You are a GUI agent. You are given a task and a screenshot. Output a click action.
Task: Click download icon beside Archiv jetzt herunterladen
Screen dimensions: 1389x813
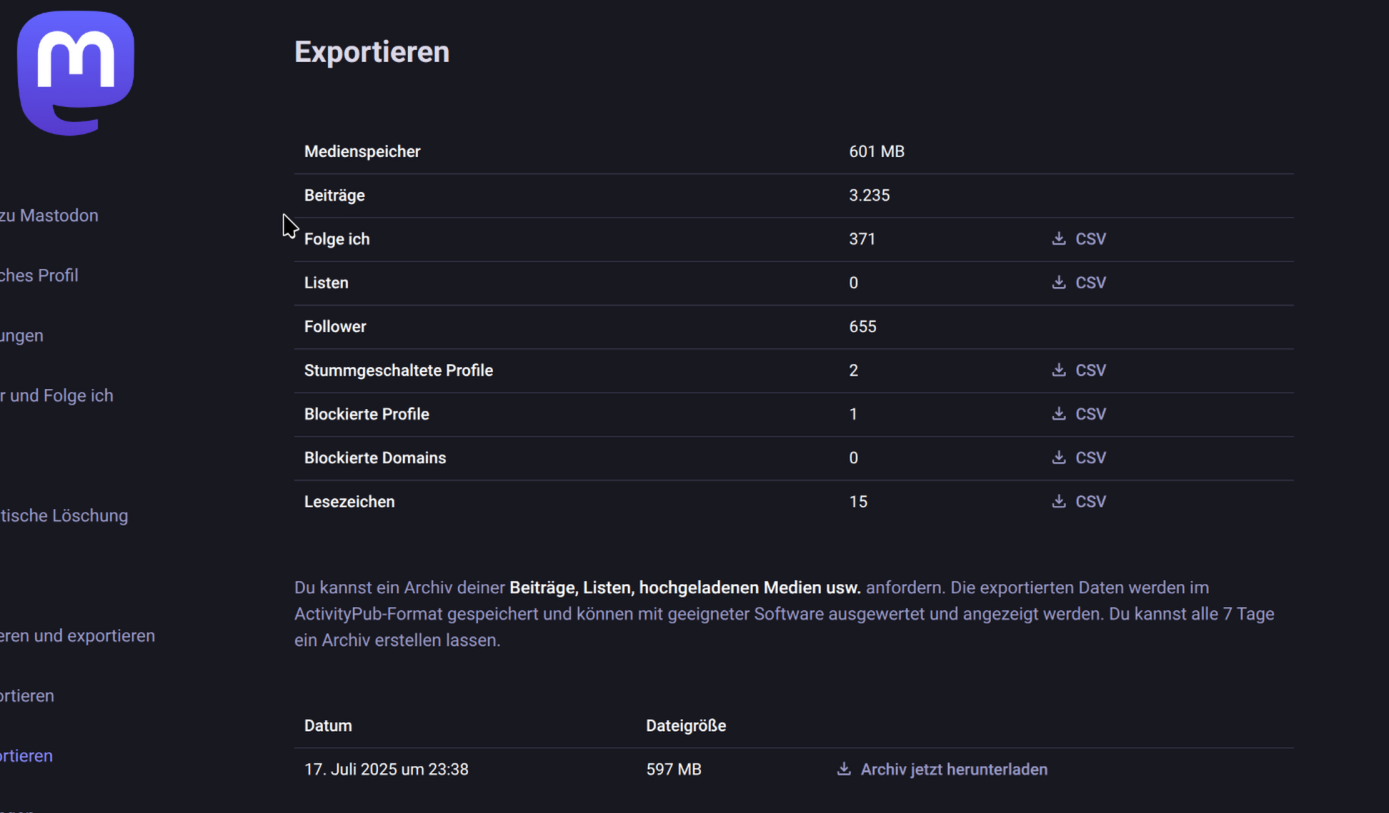[x=844, y=769]
